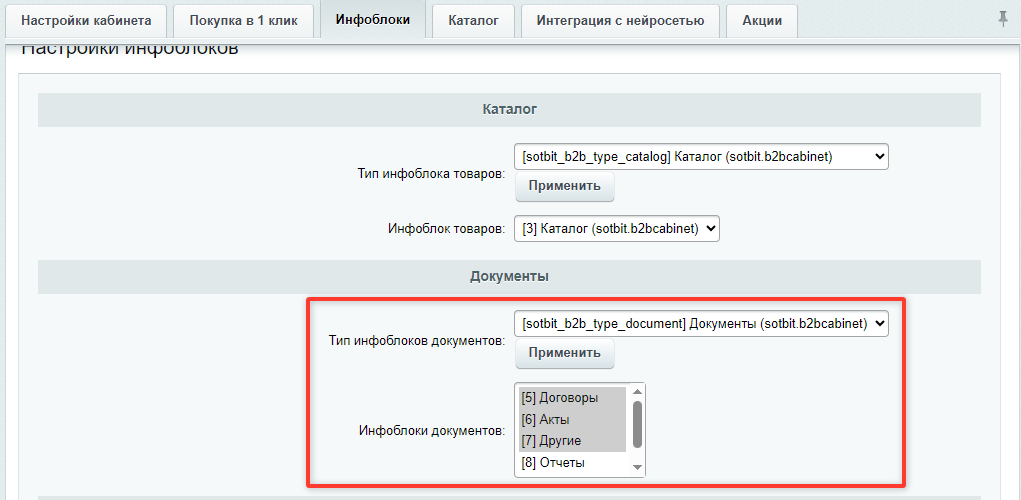1021x500 pixels.
Task: Click the Документы section header
Action: tap(509, 277)
